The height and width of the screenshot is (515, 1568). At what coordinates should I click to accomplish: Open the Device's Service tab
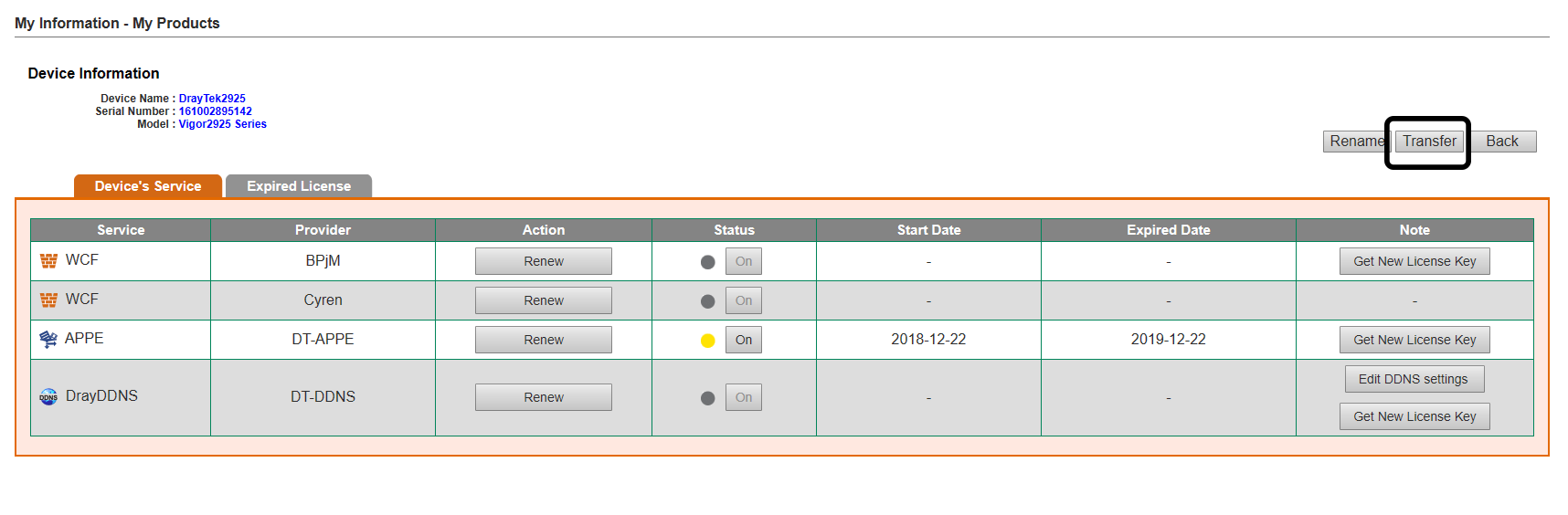pyautogui.click(x=148, y=186)
